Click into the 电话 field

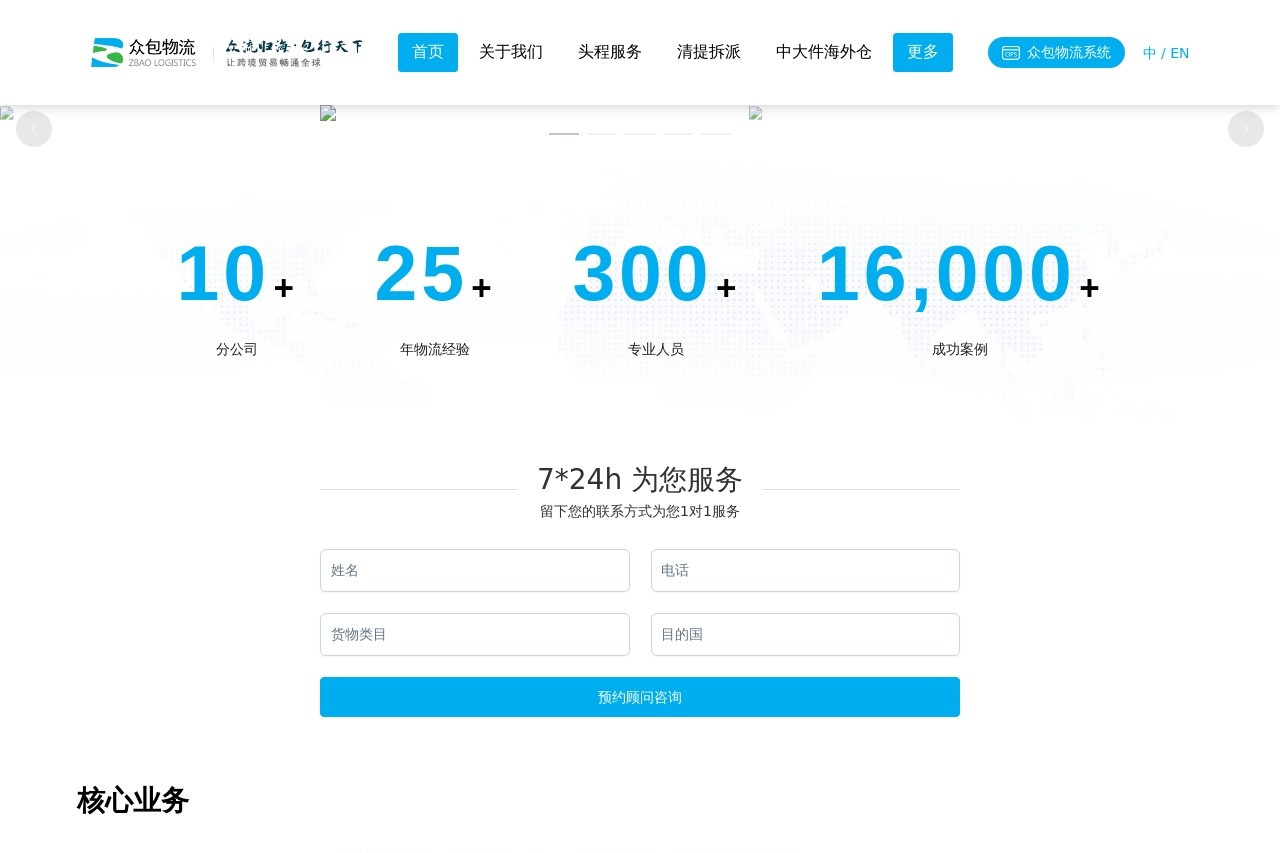point(805,570)
